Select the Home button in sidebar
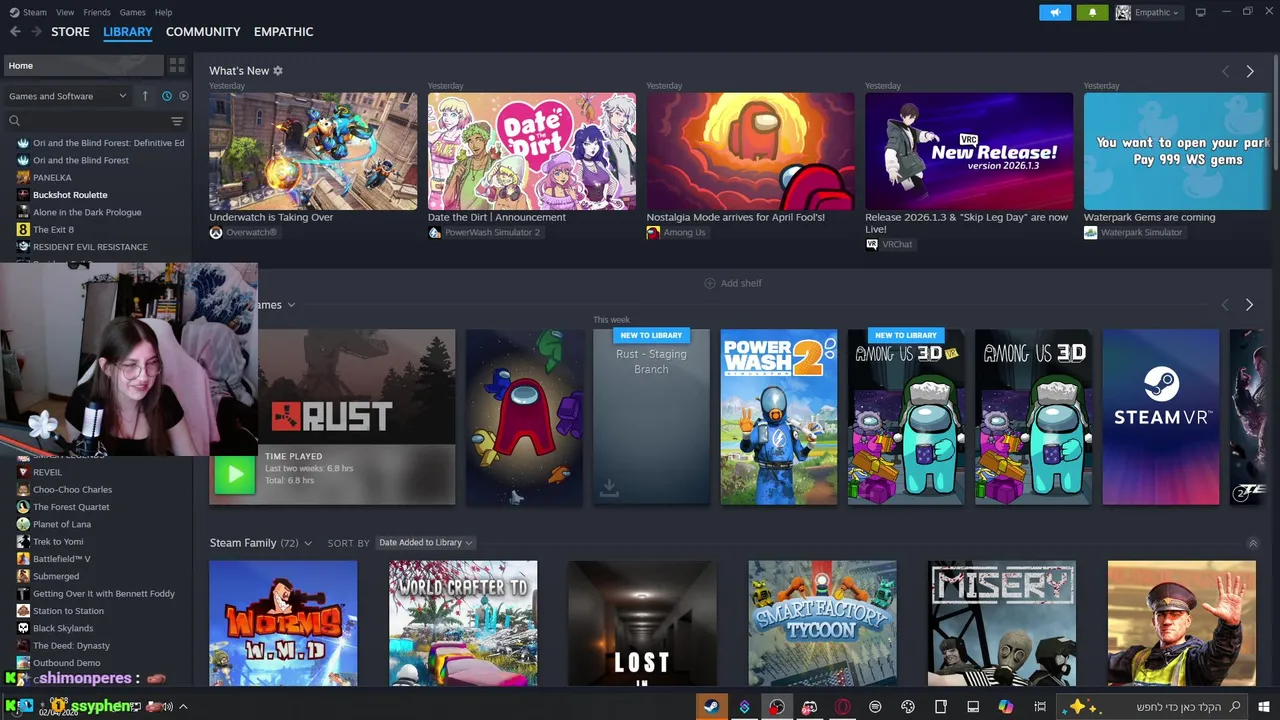 83,65
